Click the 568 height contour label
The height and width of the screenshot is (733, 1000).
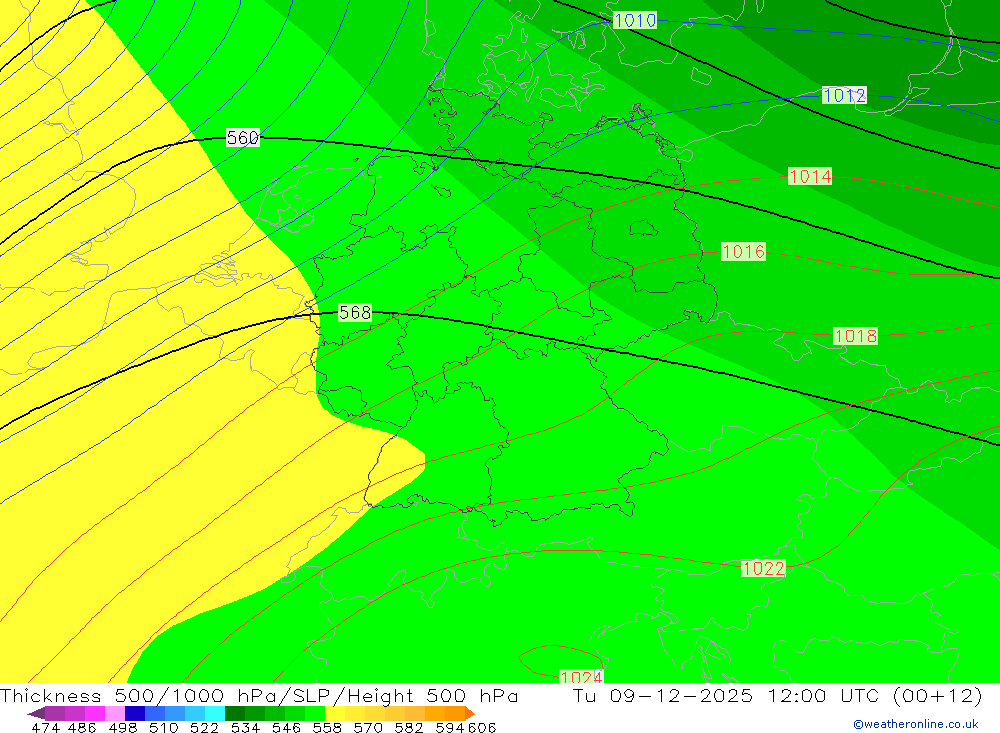click(355, 313)
